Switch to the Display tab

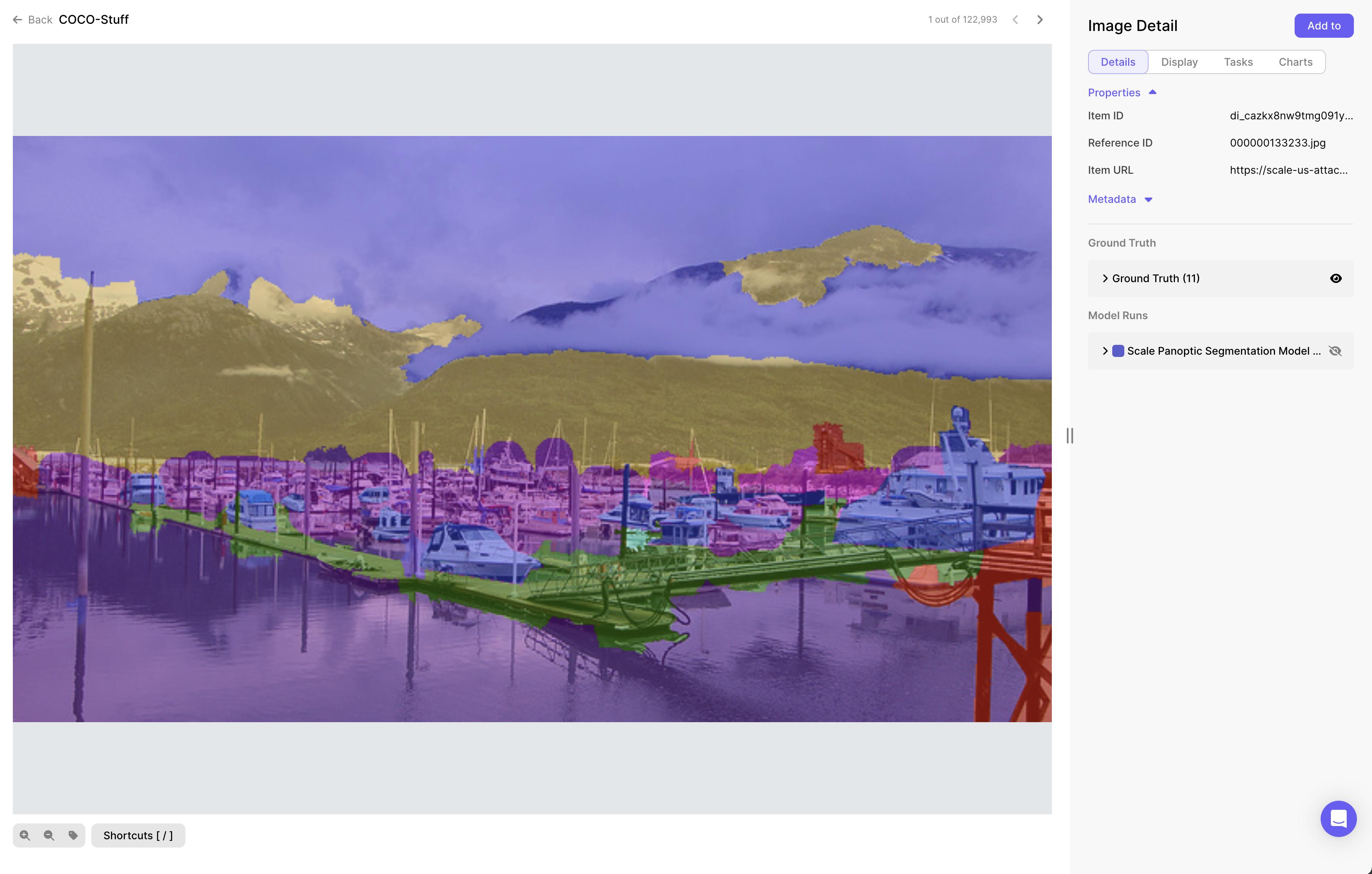pos(1179,62)
